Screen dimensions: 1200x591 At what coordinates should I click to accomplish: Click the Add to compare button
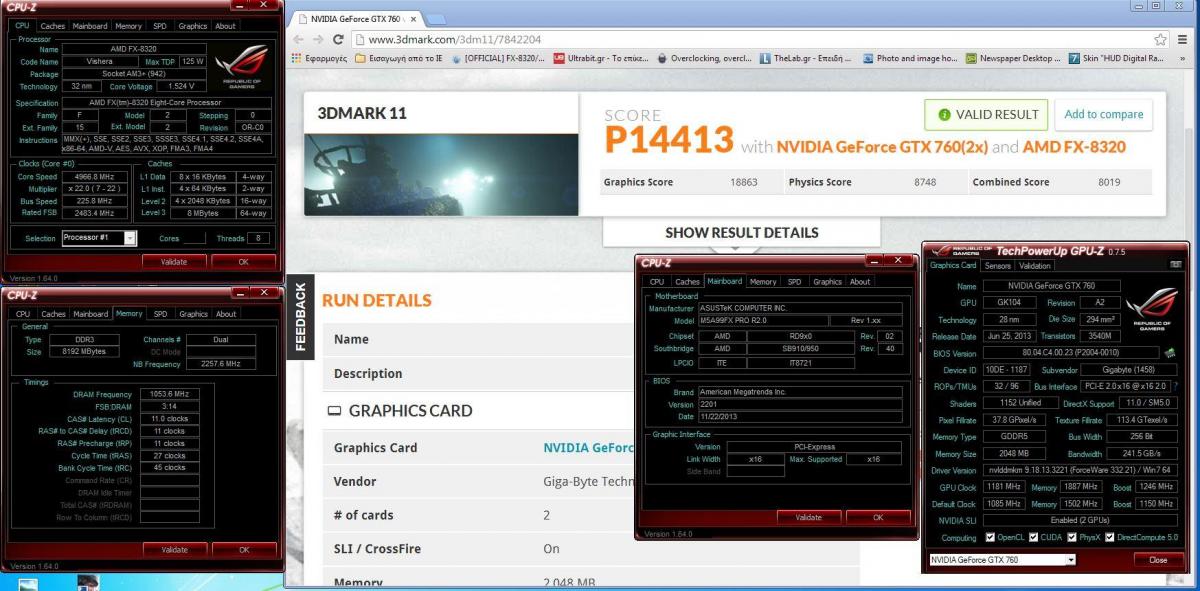coord(1103,115)
